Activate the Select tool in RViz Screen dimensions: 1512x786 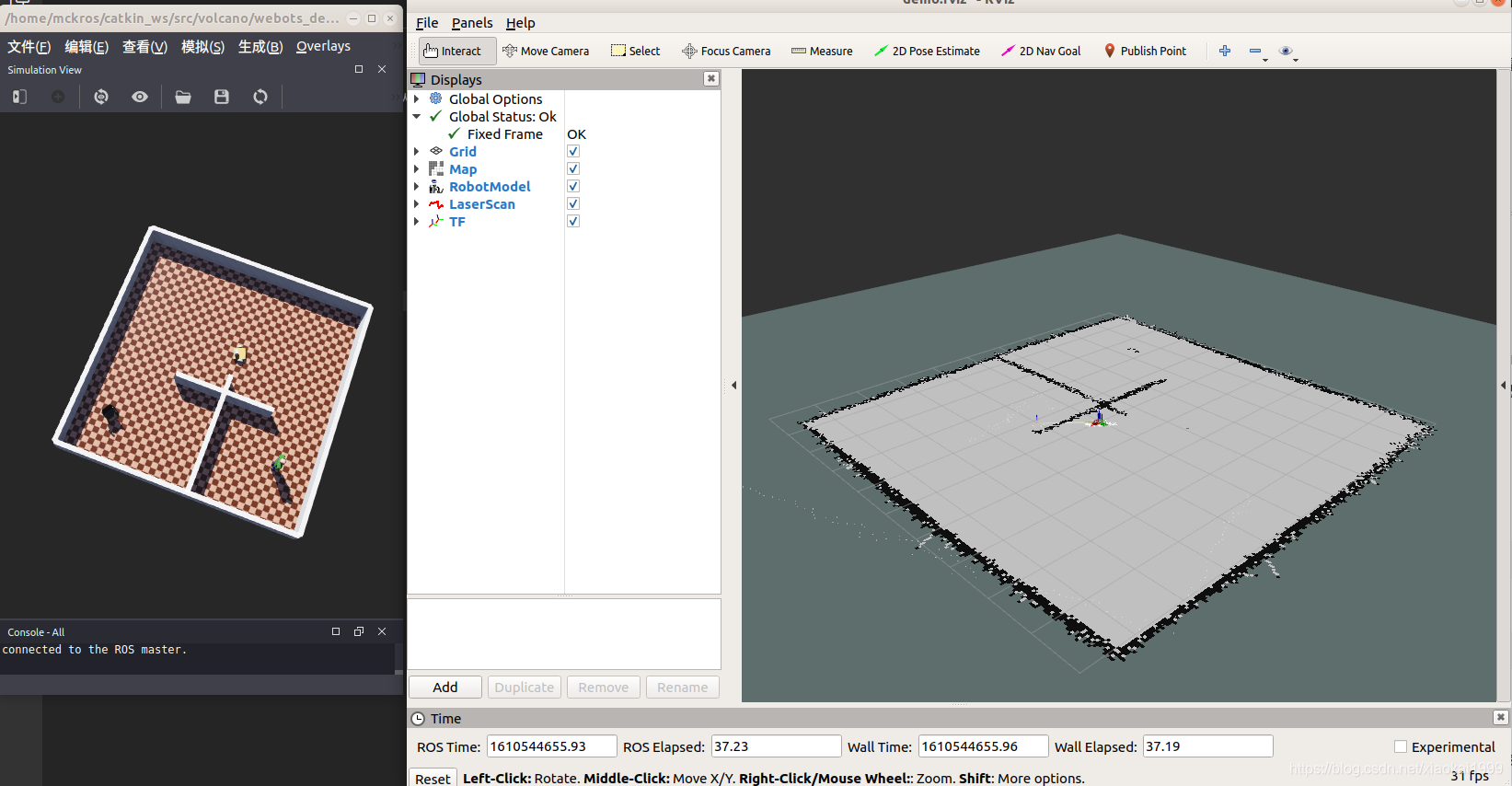(636, 52)
